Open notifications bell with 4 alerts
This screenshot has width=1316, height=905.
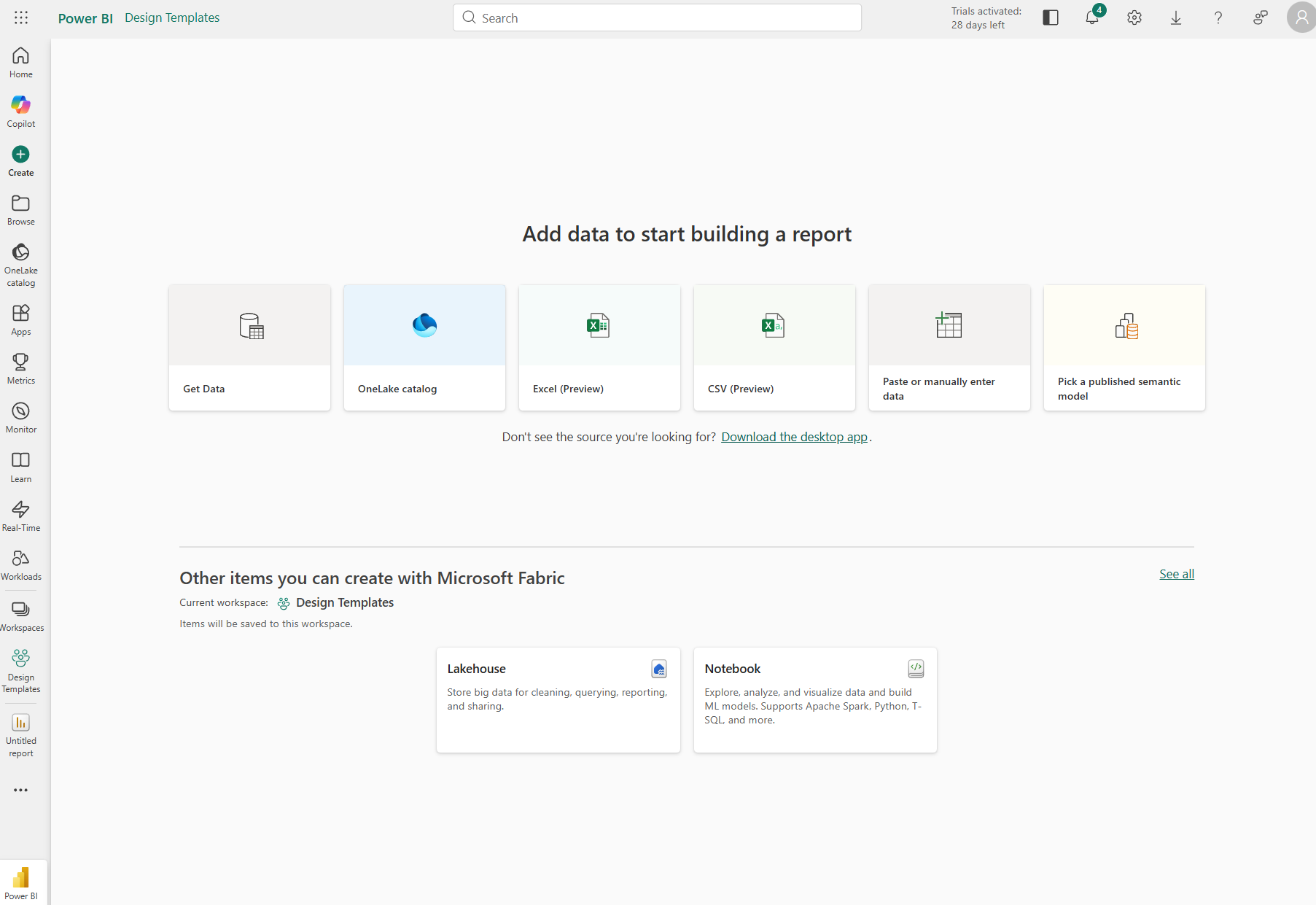click(x=1092, y=18)
